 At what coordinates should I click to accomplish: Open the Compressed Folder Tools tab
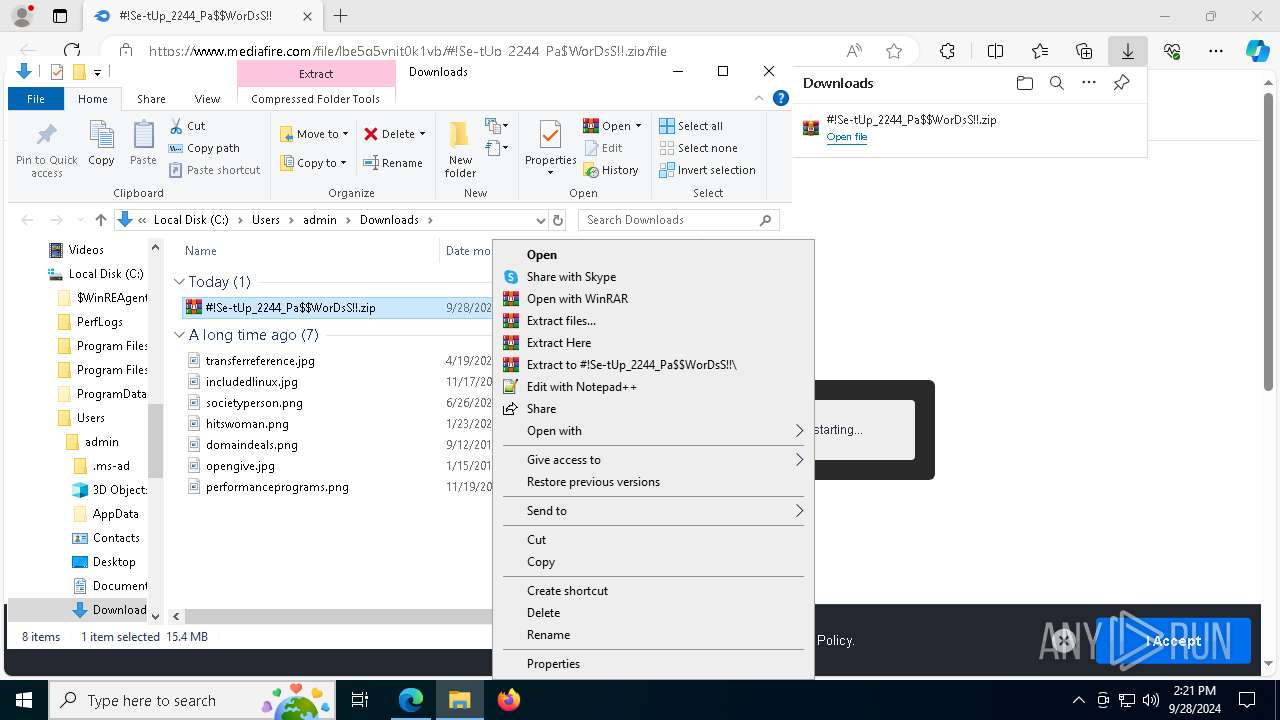pos(316,99)
